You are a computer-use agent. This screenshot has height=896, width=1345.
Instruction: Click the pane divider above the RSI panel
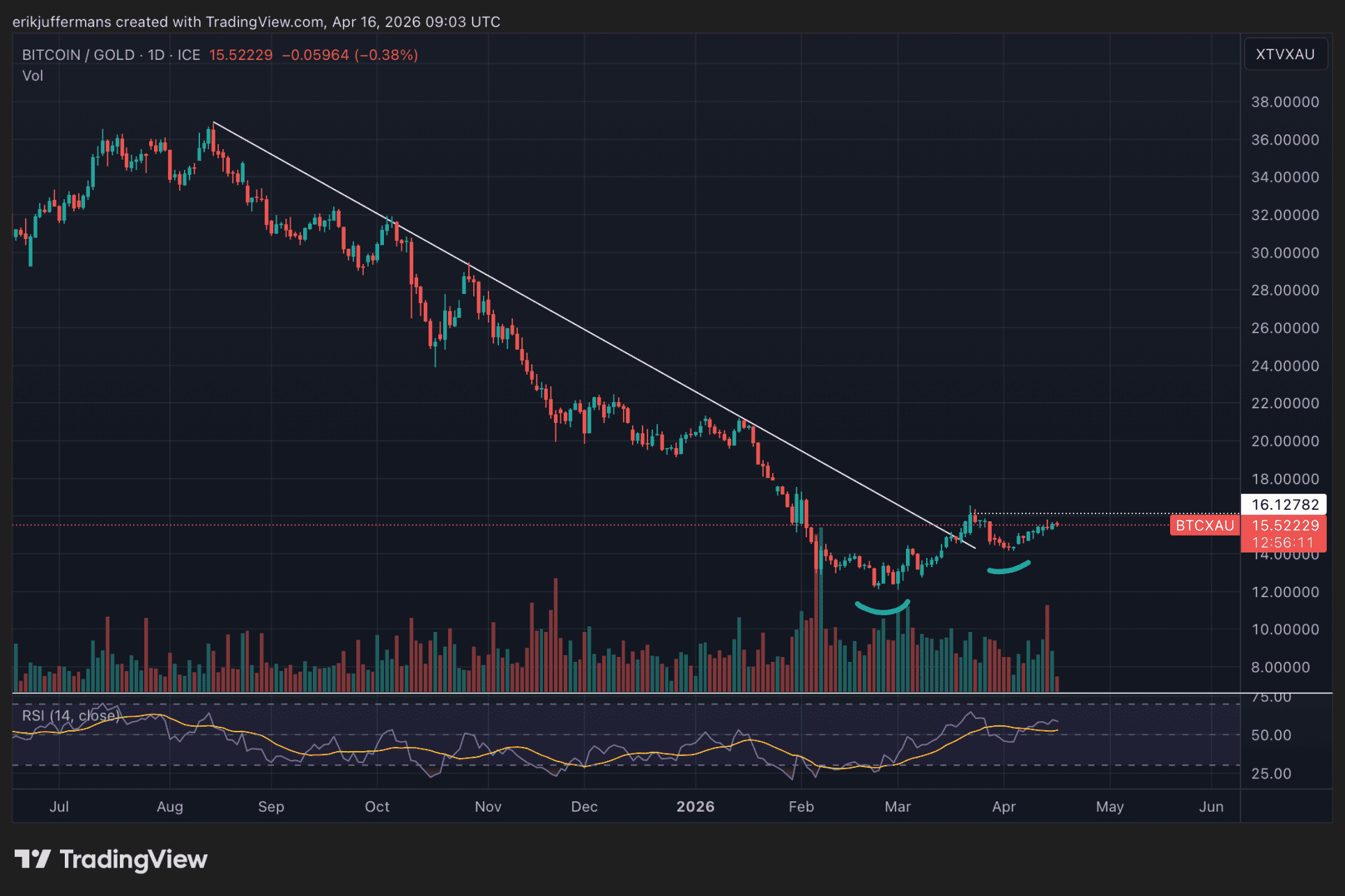(627, 693)
